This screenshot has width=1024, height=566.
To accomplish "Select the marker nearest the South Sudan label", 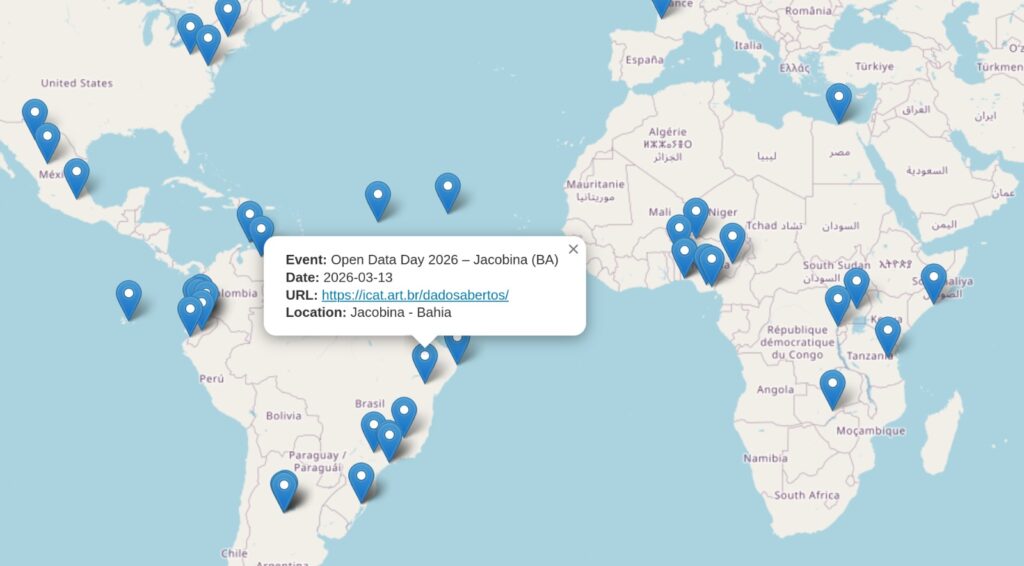I will click(x=856, y=285).
